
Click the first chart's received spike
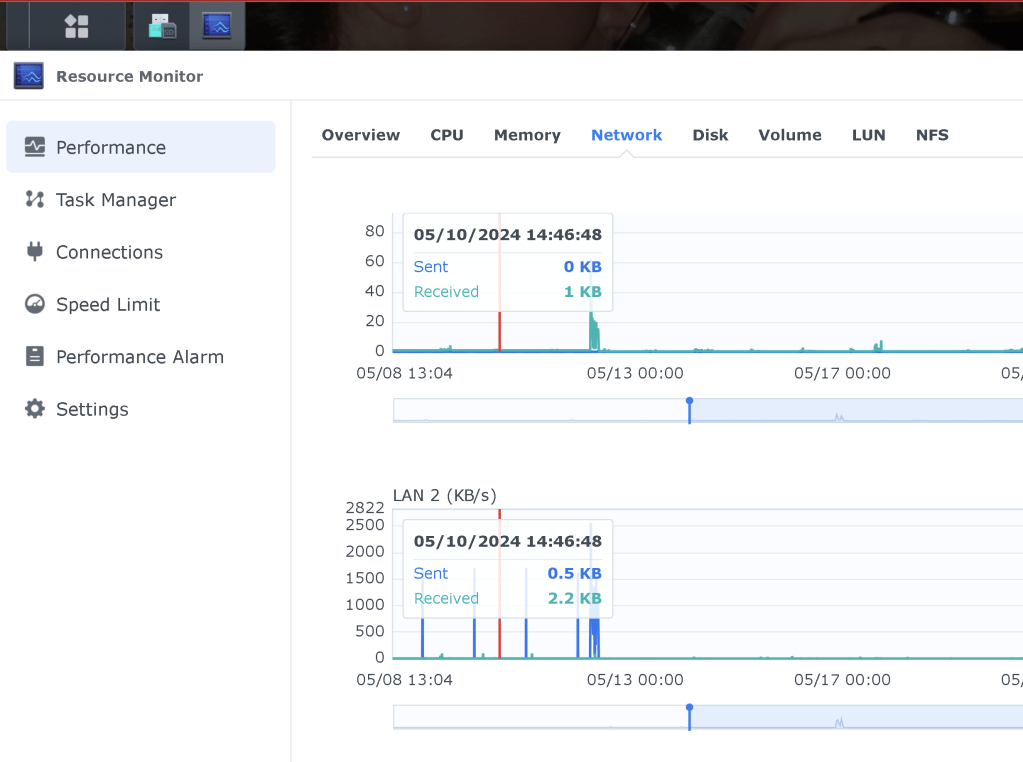594,332
